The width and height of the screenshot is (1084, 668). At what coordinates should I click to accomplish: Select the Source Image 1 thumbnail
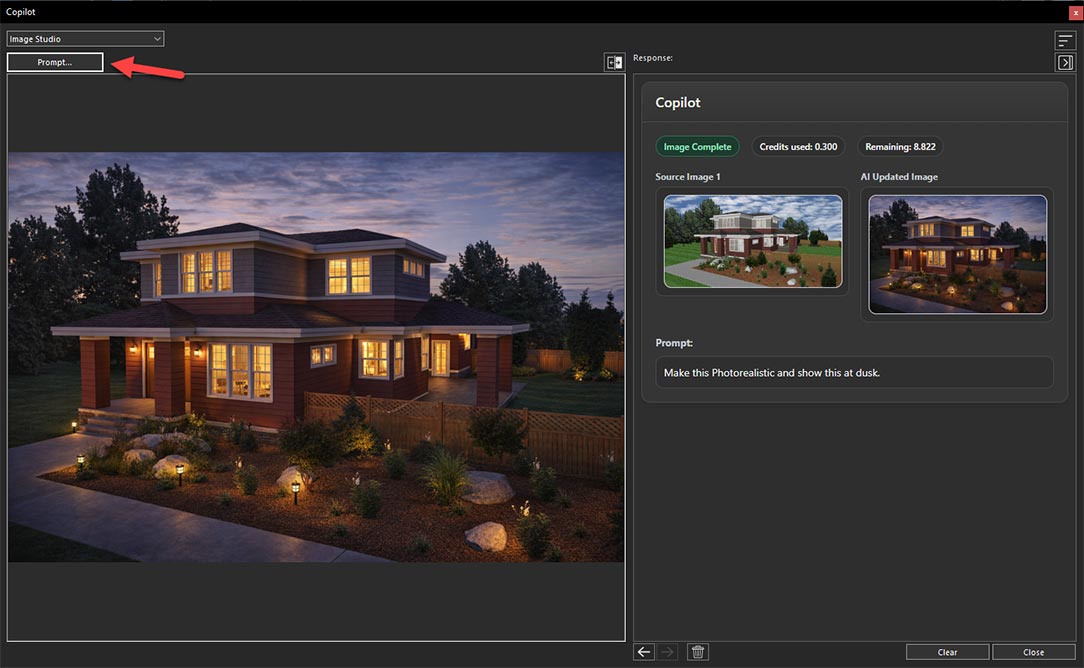[x=753, y=241]
